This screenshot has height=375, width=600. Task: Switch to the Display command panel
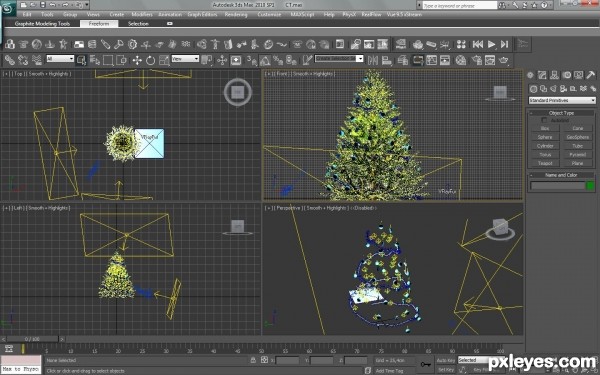tap(579, 75)
